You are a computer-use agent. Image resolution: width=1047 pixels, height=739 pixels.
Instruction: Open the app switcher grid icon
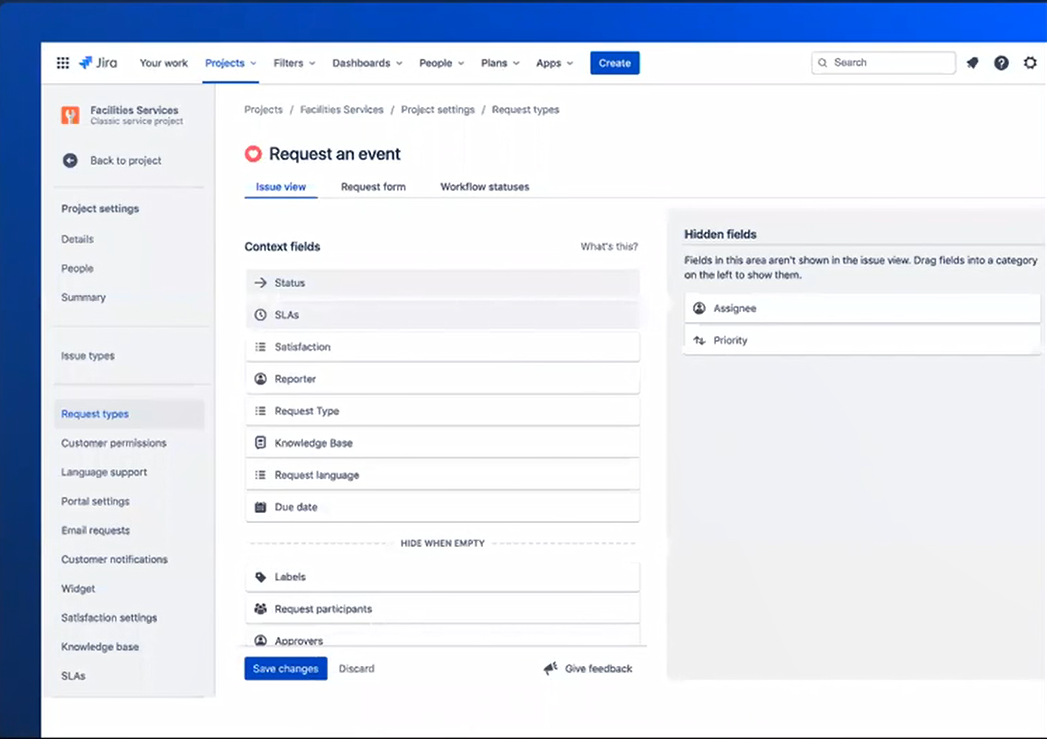63,63
